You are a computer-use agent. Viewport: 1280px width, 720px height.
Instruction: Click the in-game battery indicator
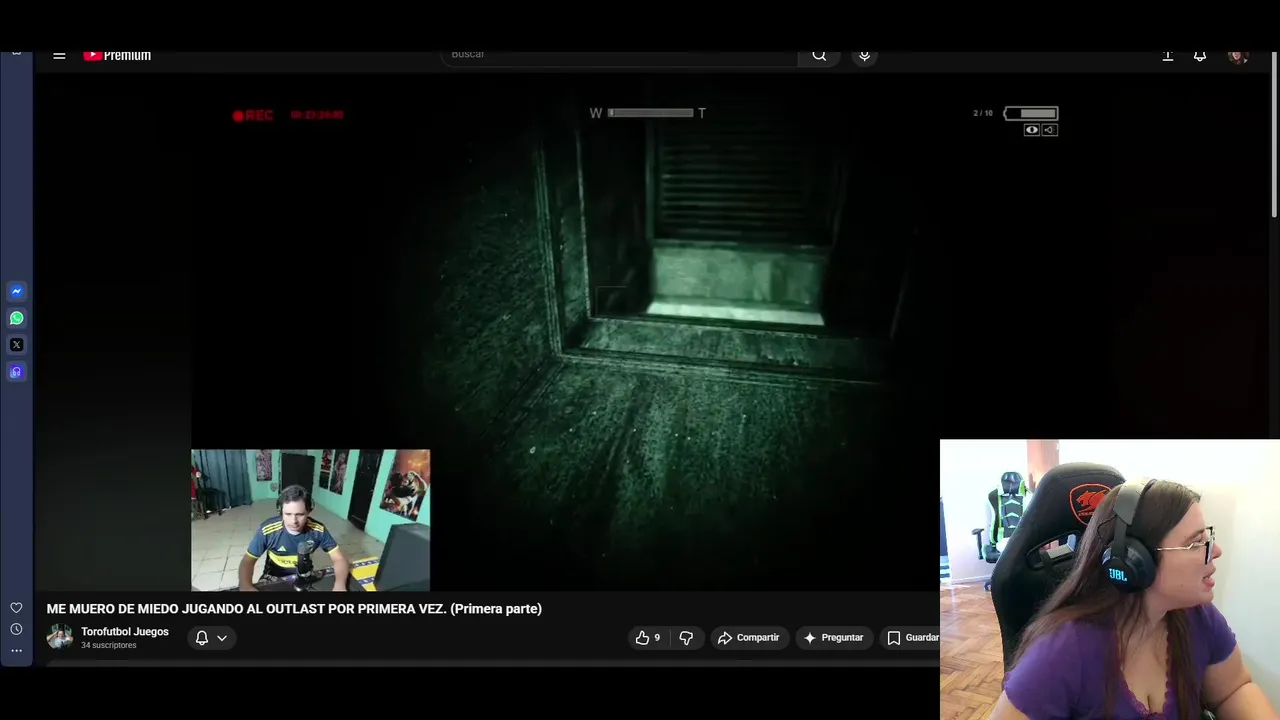click(x=1031, y=113)
